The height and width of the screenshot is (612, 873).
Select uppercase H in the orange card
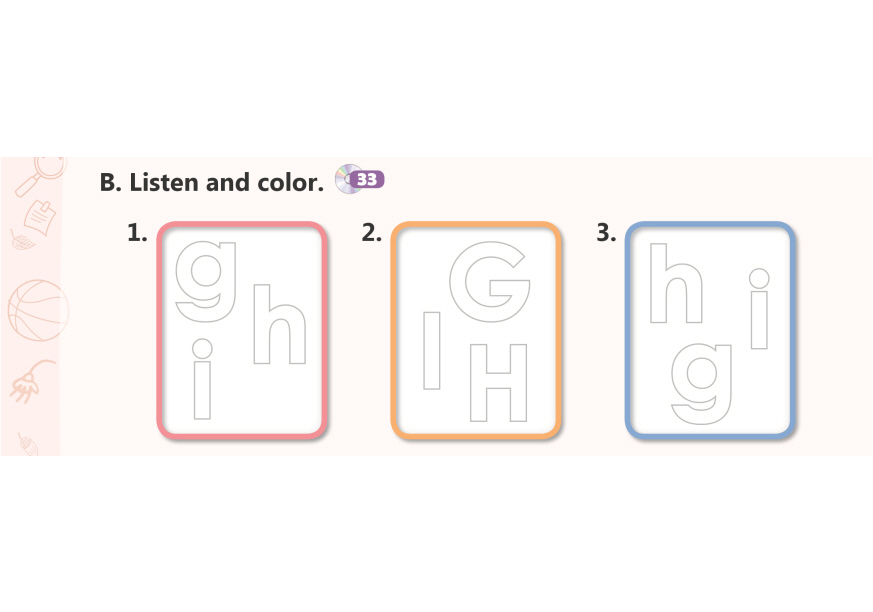pyautogui.click(x=498, y=382)
